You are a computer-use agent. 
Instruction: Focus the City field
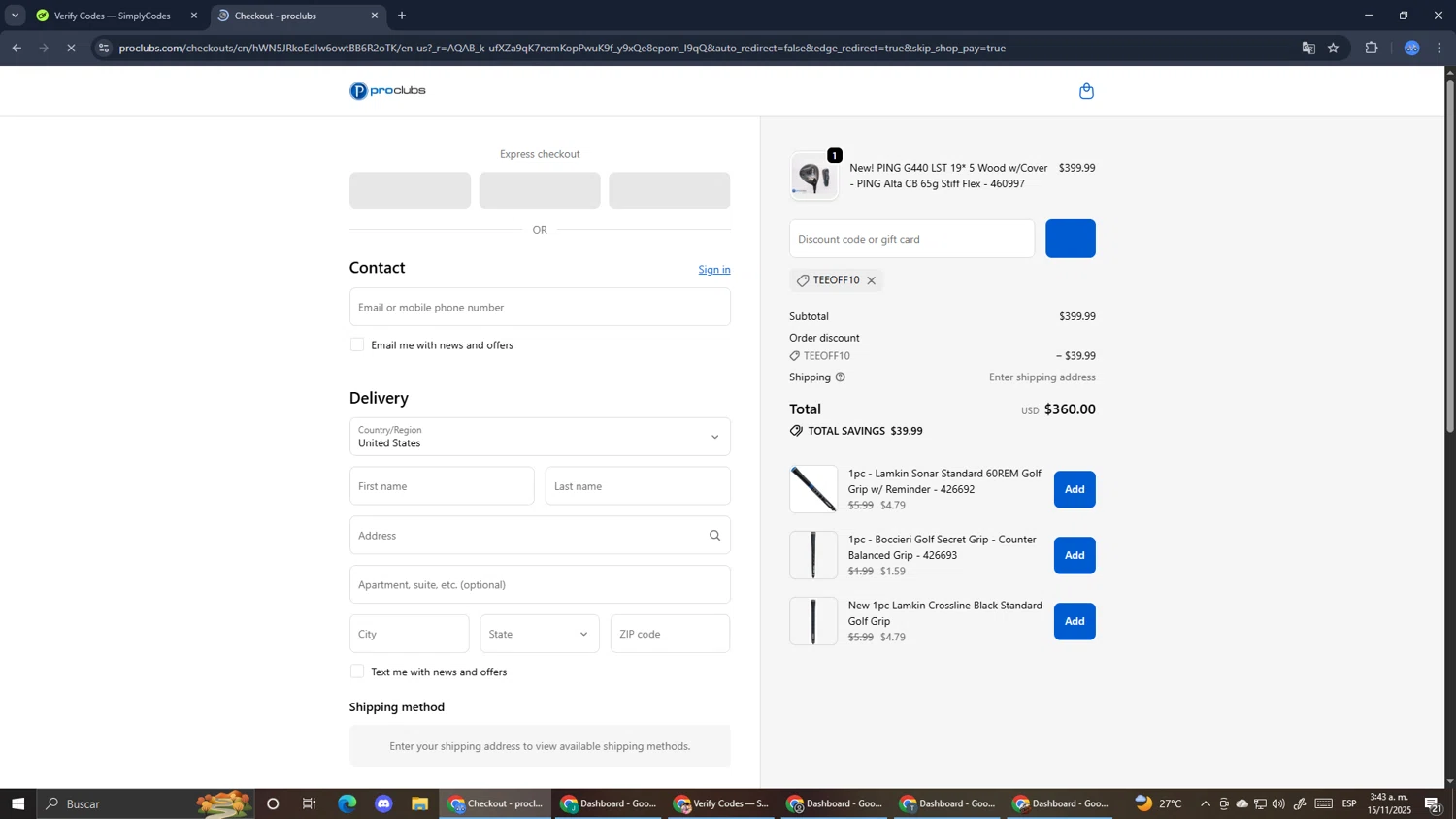tap(410, 634)
